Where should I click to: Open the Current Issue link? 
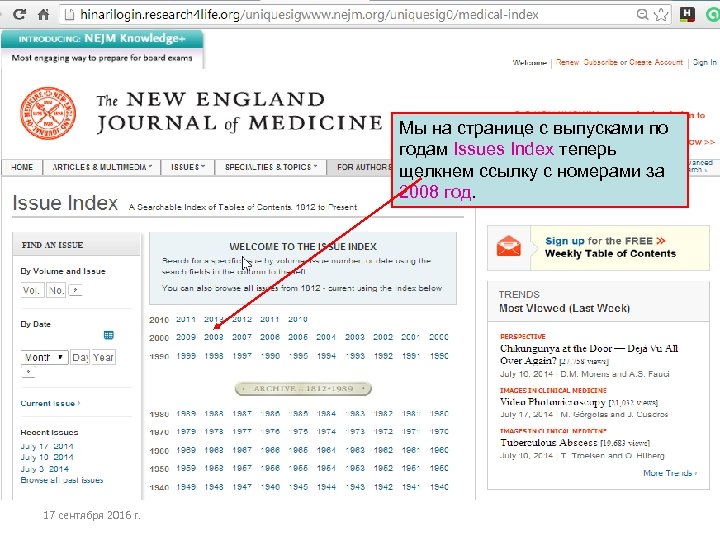click(x=51, y=403)
